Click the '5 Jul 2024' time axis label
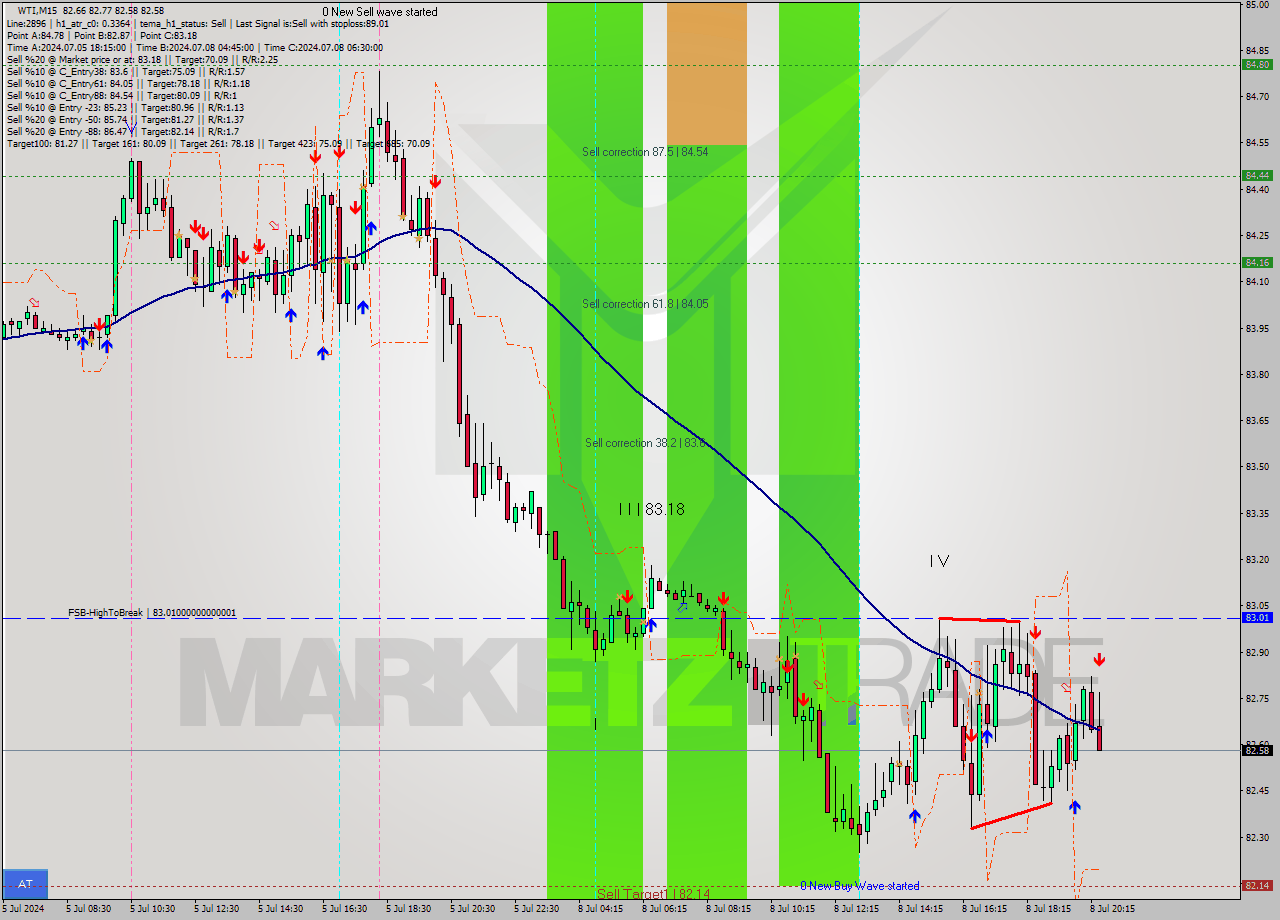Screen dimensions: 1280x920 (x=25, y=909)
